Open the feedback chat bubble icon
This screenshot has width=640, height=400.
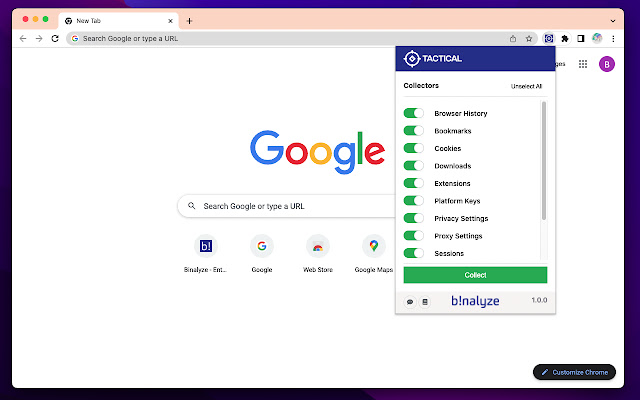(x=410, y=302)
